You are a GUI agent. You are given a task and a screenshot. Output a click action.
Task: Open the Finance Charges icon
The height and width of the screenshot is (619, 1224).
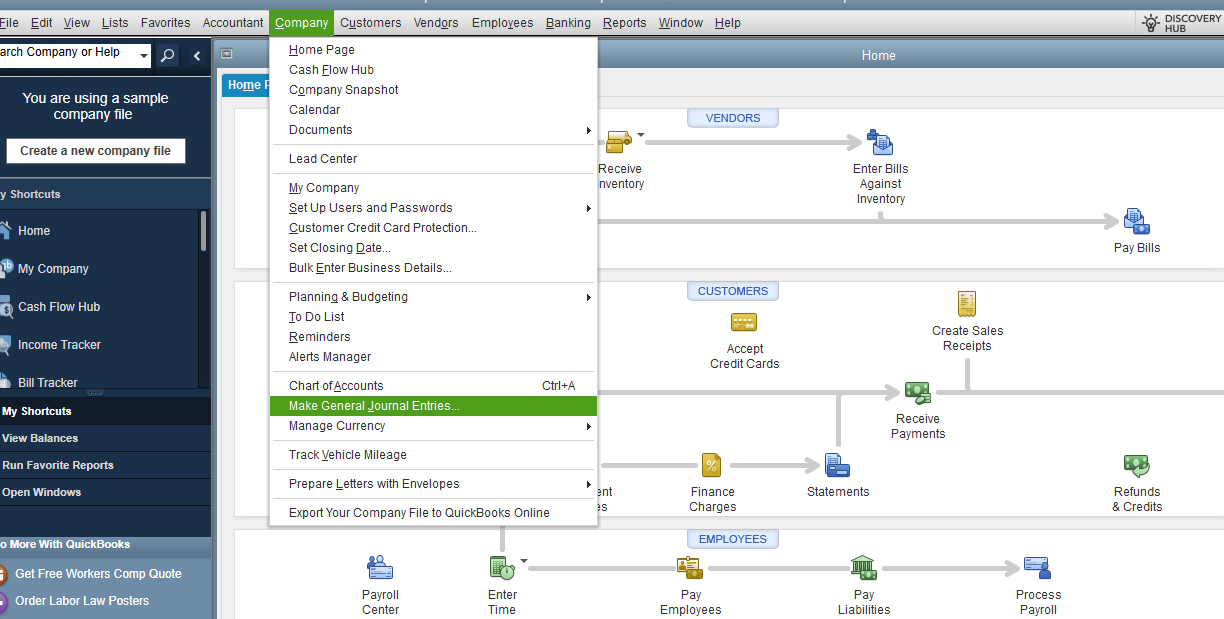point(712,465)
